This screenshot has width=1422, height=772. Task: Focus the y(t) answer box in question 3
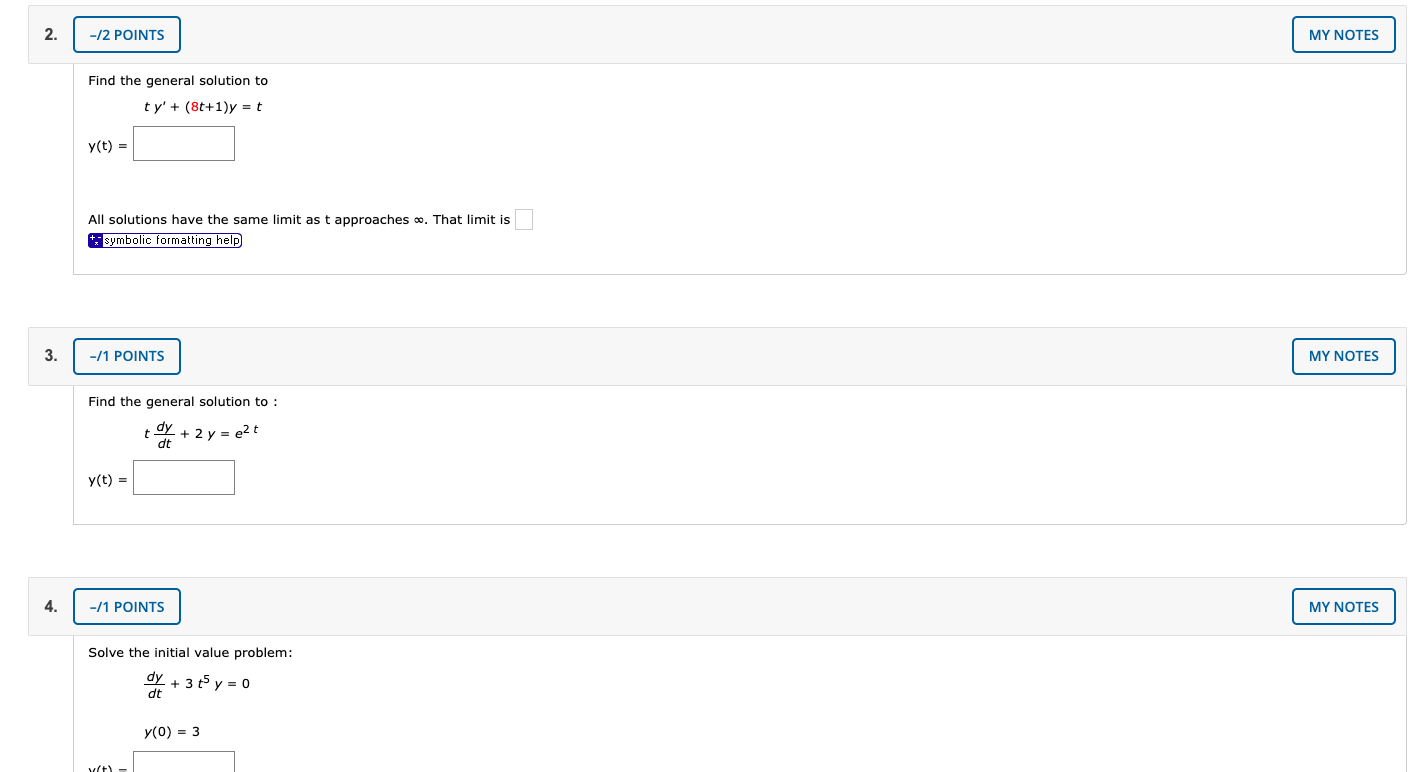tap(184, 478)
